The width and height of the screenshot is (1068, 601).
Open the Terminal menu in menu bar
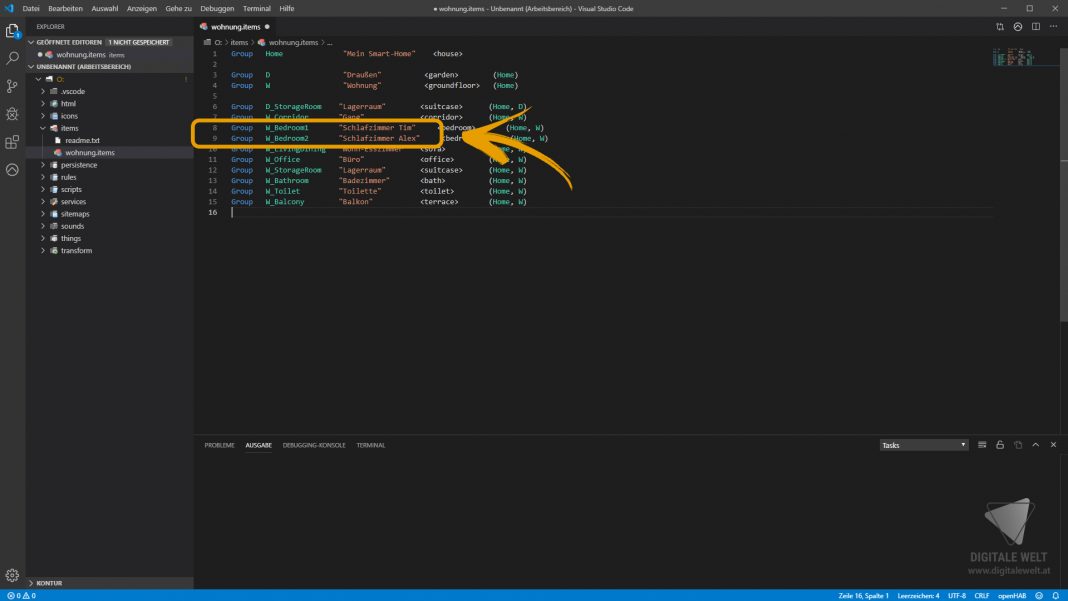coord(256,8)
